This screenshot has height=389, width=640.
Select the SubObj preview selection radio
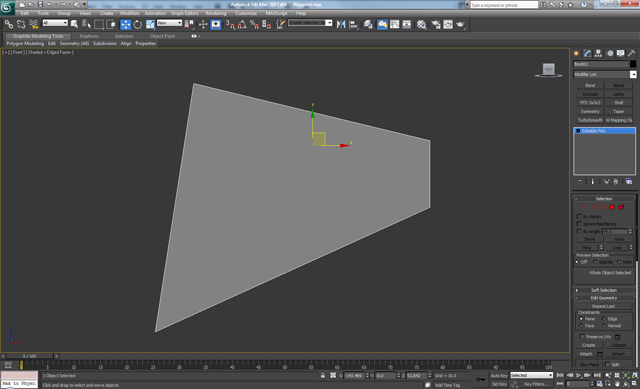click(x=595, y=262)
